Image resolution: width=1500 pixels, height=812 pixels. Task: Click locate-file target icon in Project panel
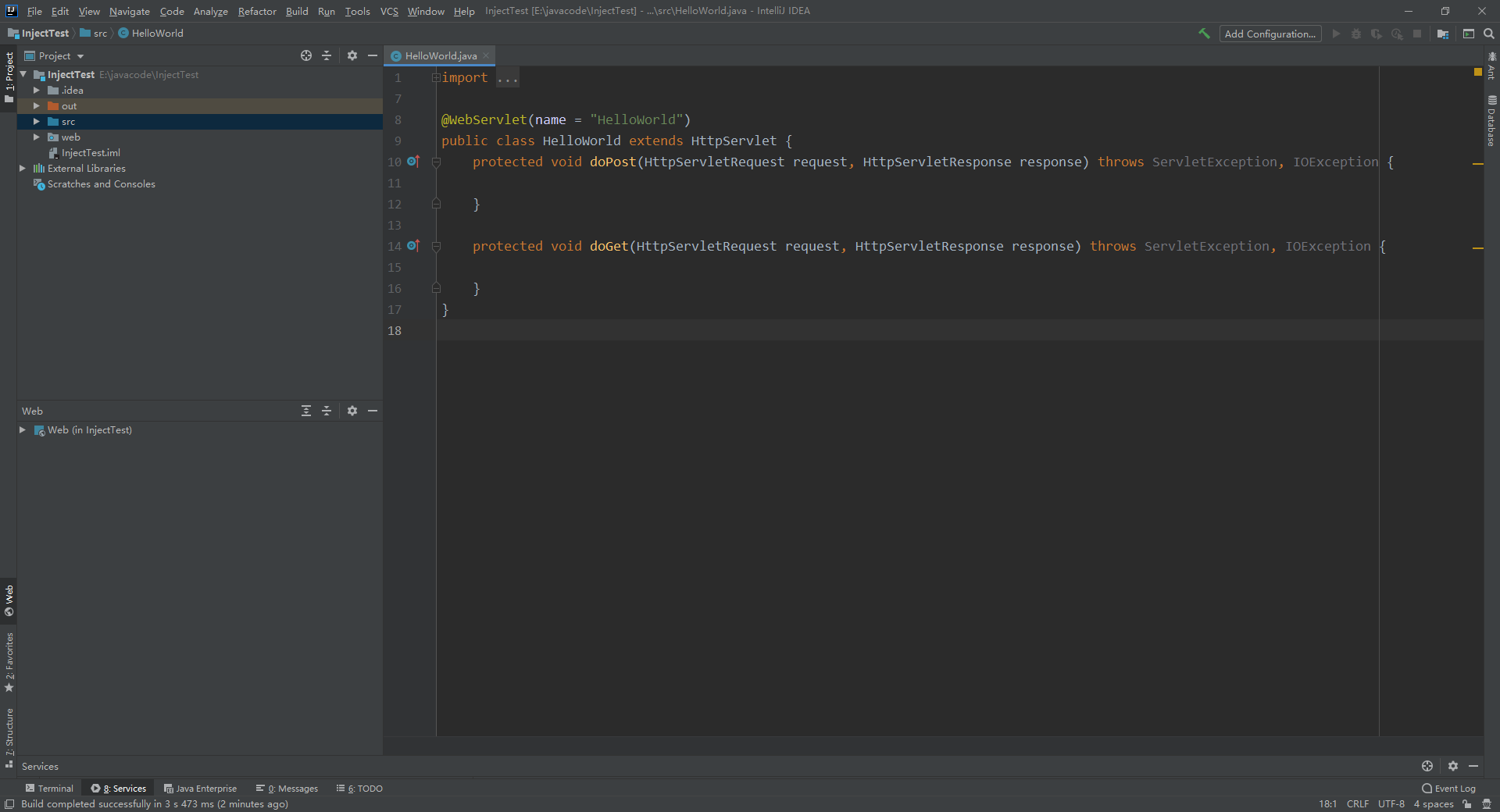[306, 55]
